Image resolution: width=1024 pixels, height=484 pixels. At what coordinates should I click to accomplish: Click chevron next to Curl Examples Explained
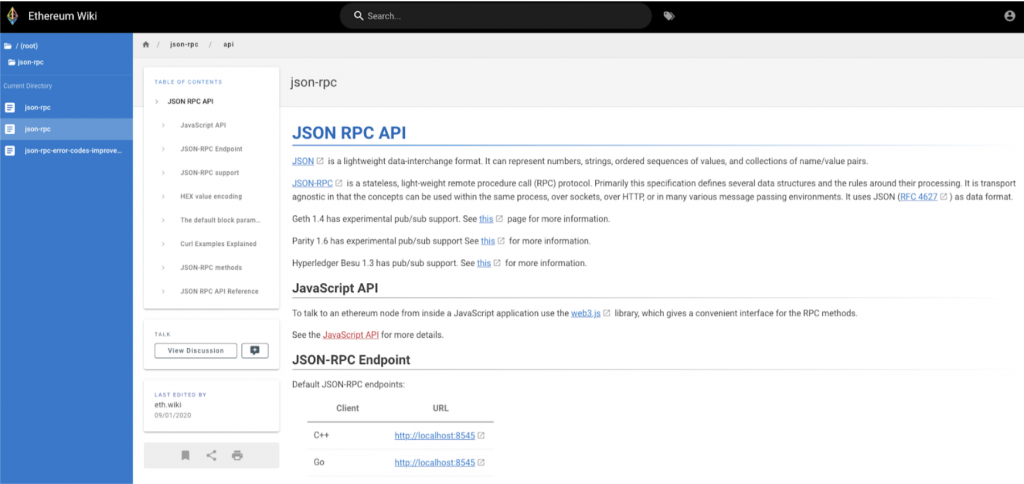[x=163, y=244]
